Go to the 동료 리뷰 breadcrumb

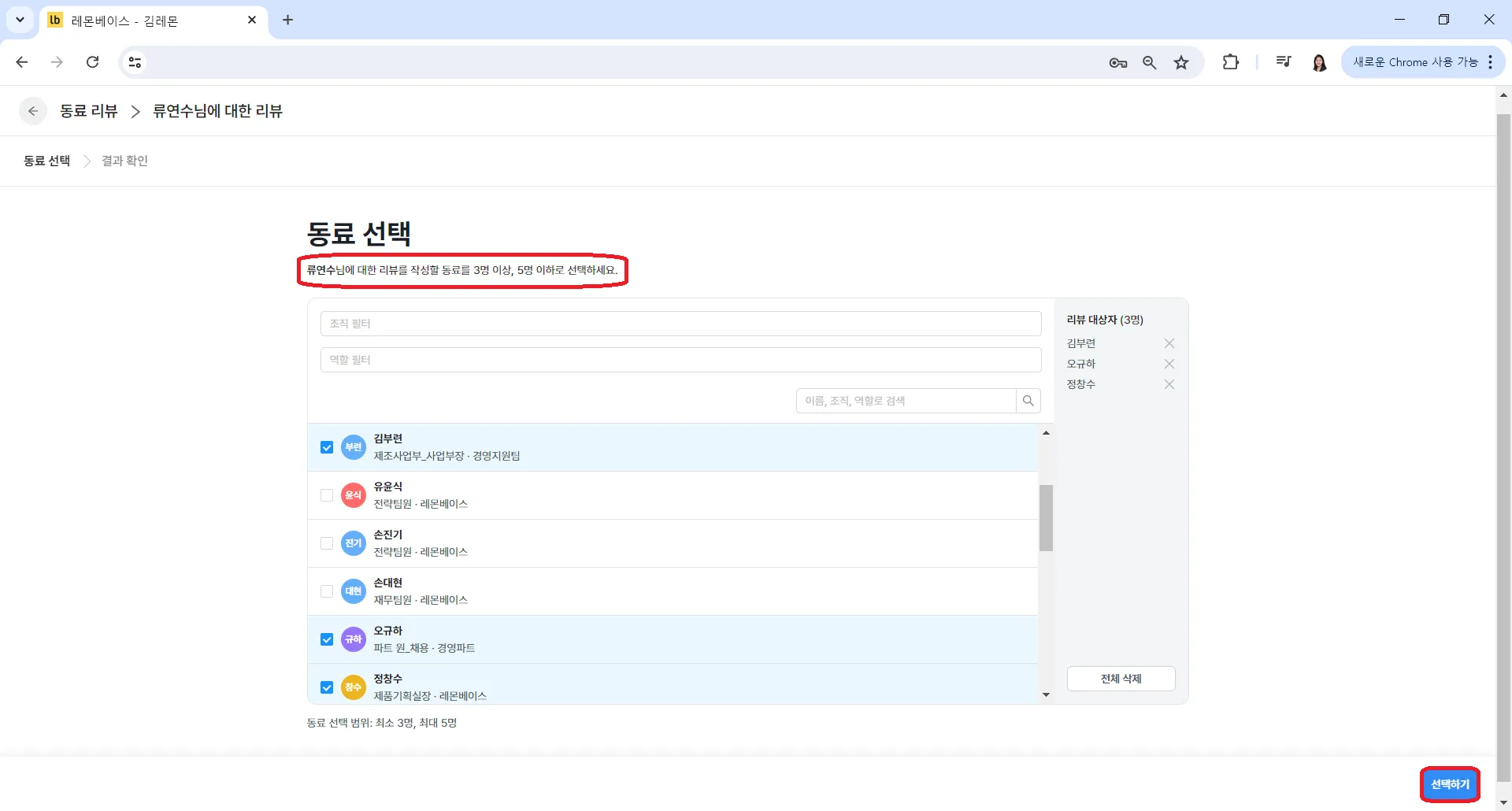[x=89, y=111]
